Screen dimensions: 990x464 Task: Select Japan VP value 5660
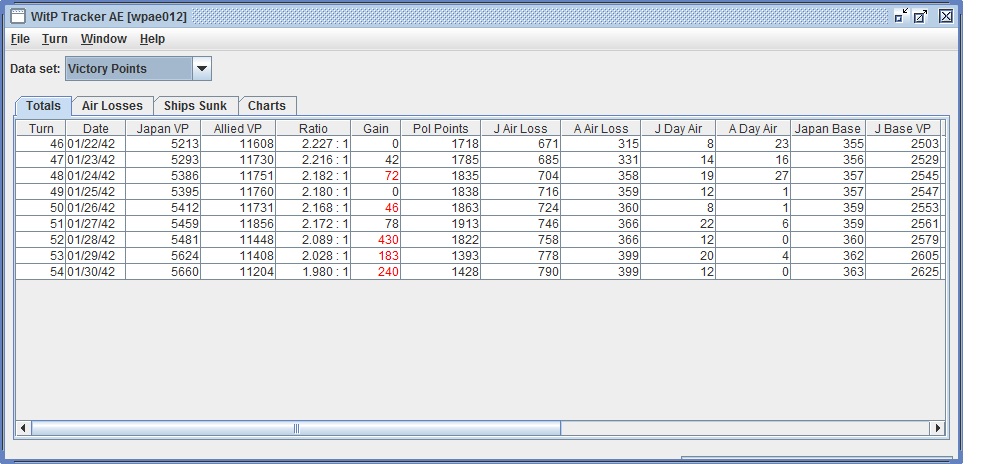pyautogui.click(x=163, y=271)
